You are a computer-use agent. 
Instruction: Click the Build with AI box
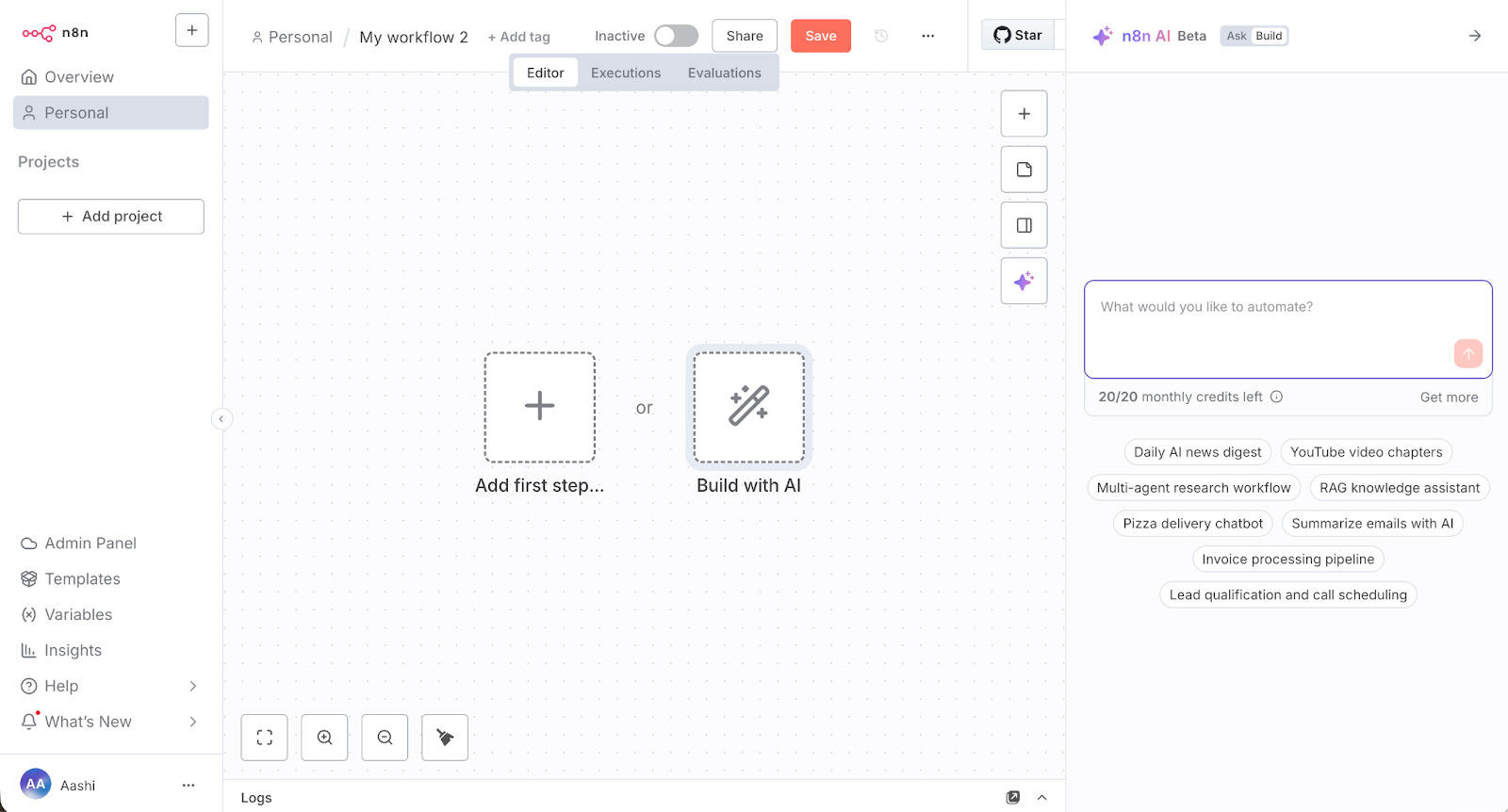[749, 408]
